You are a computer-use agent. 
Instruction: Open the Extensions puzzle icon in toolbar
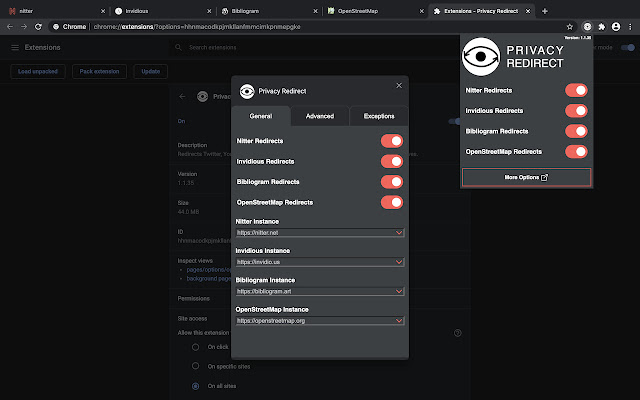coord(601,26)
